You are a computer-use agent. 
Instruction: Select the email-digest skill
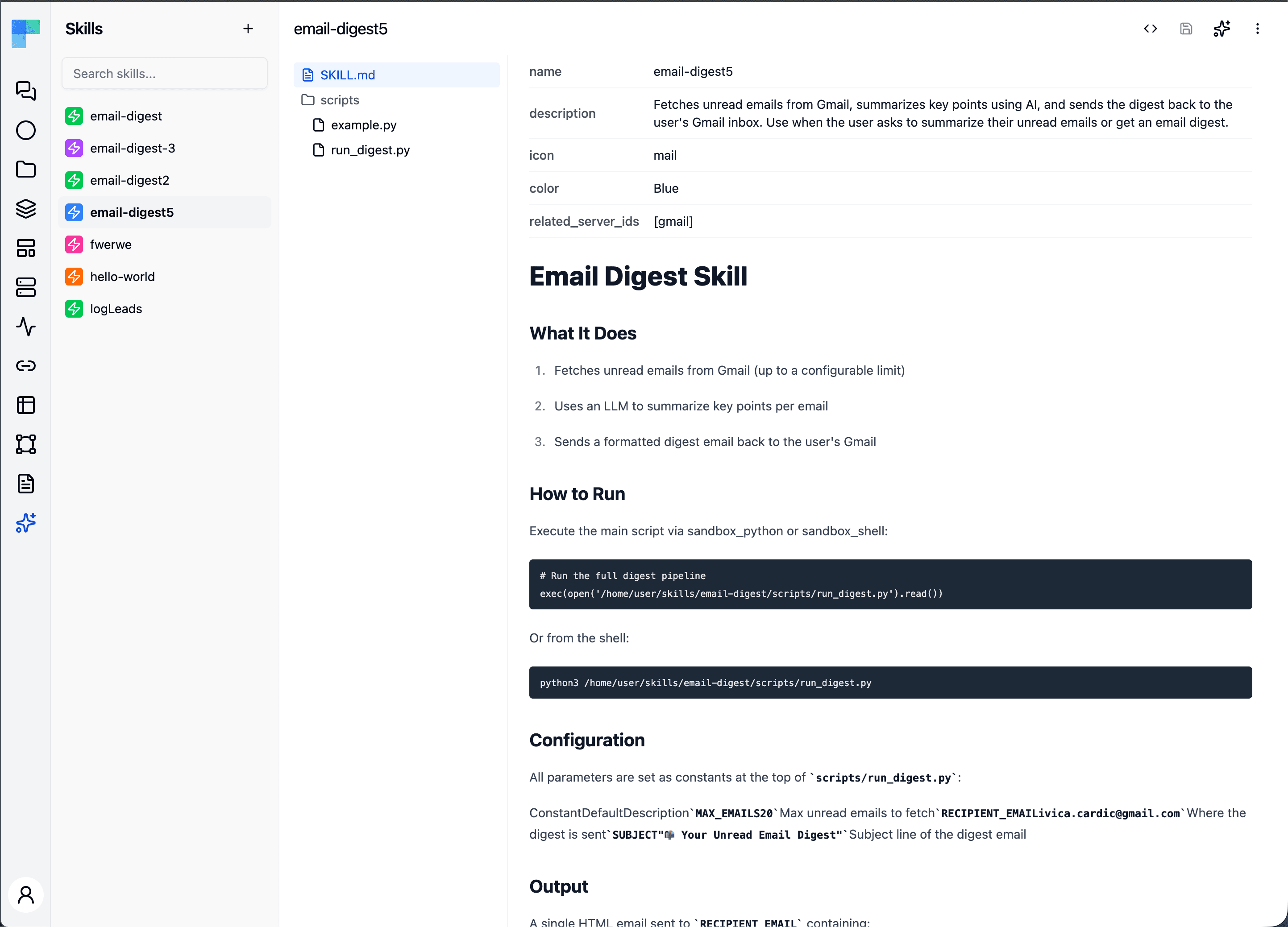coord(164,116)
